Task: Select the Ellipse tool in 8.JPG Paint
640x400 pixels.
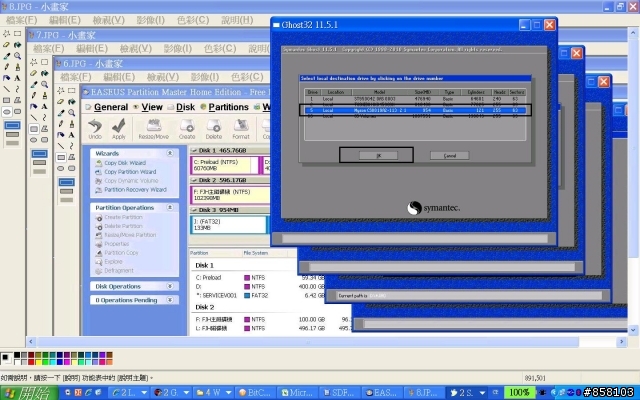Action: pos(7,111)
